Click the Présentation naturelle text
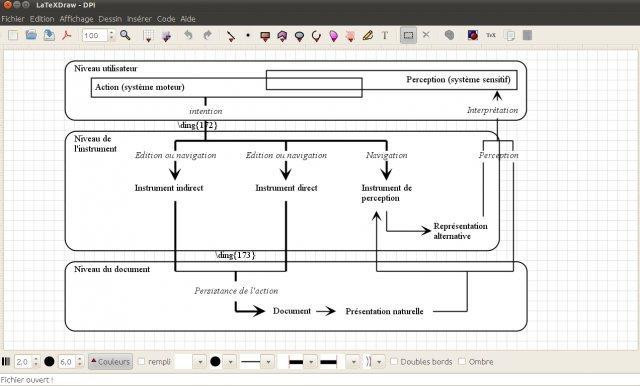The height and width of the screenshot is (386, 640). tap(384, 311)
